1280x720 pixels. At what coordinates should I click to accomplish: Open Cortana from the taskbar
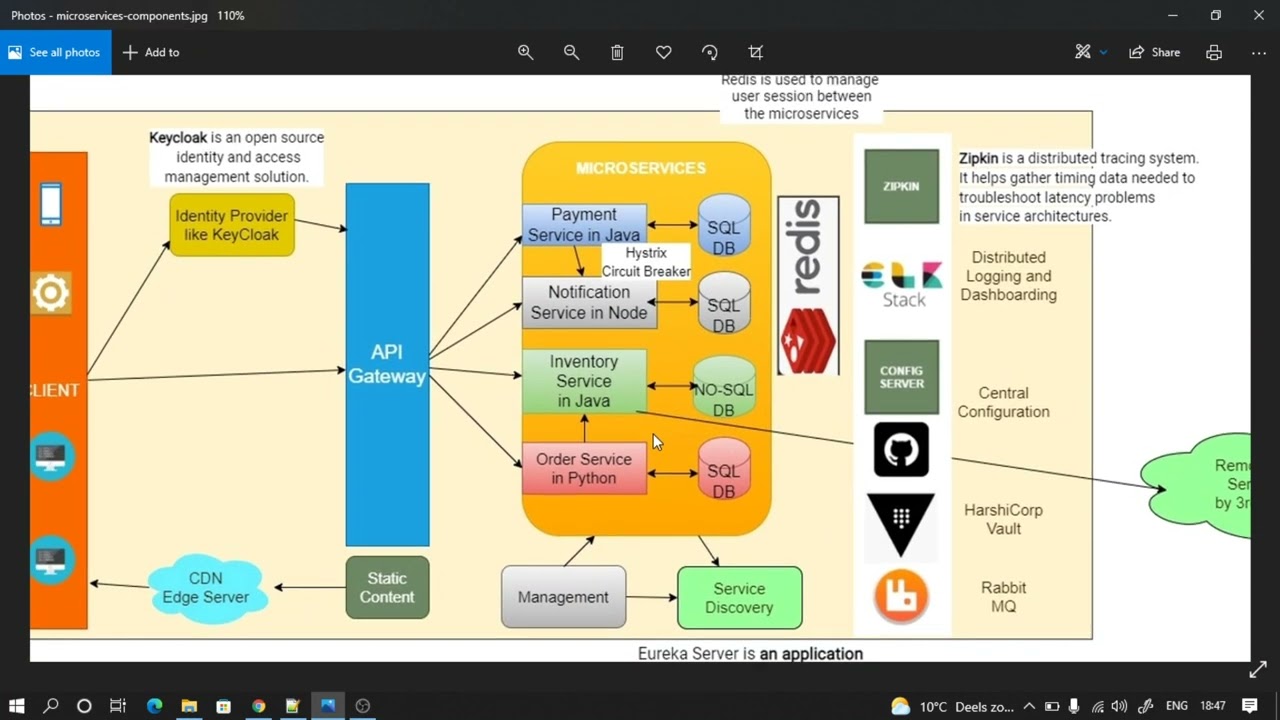(84, 706)
